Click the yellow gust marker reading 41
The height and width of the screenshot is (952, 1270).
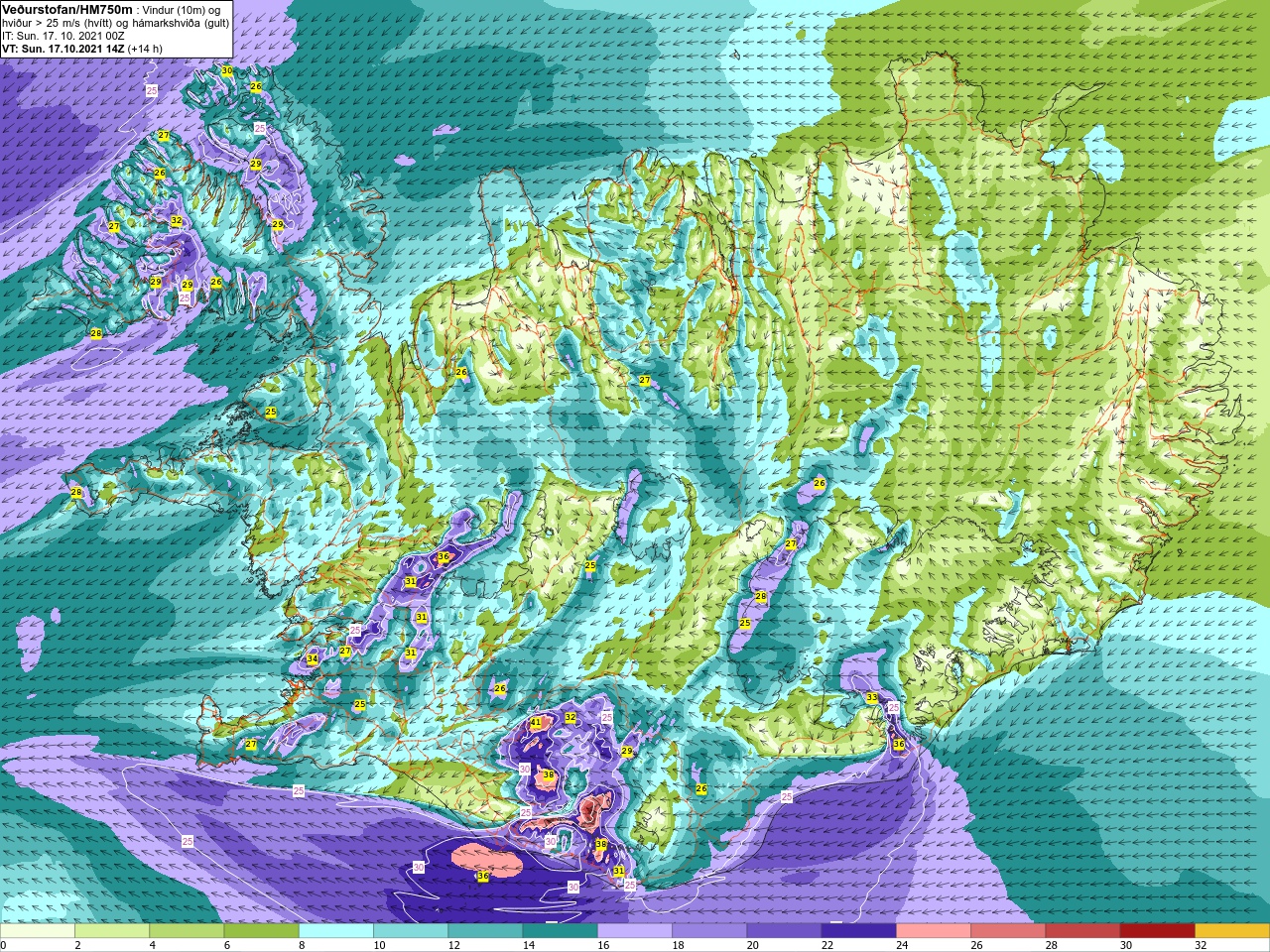536,722
